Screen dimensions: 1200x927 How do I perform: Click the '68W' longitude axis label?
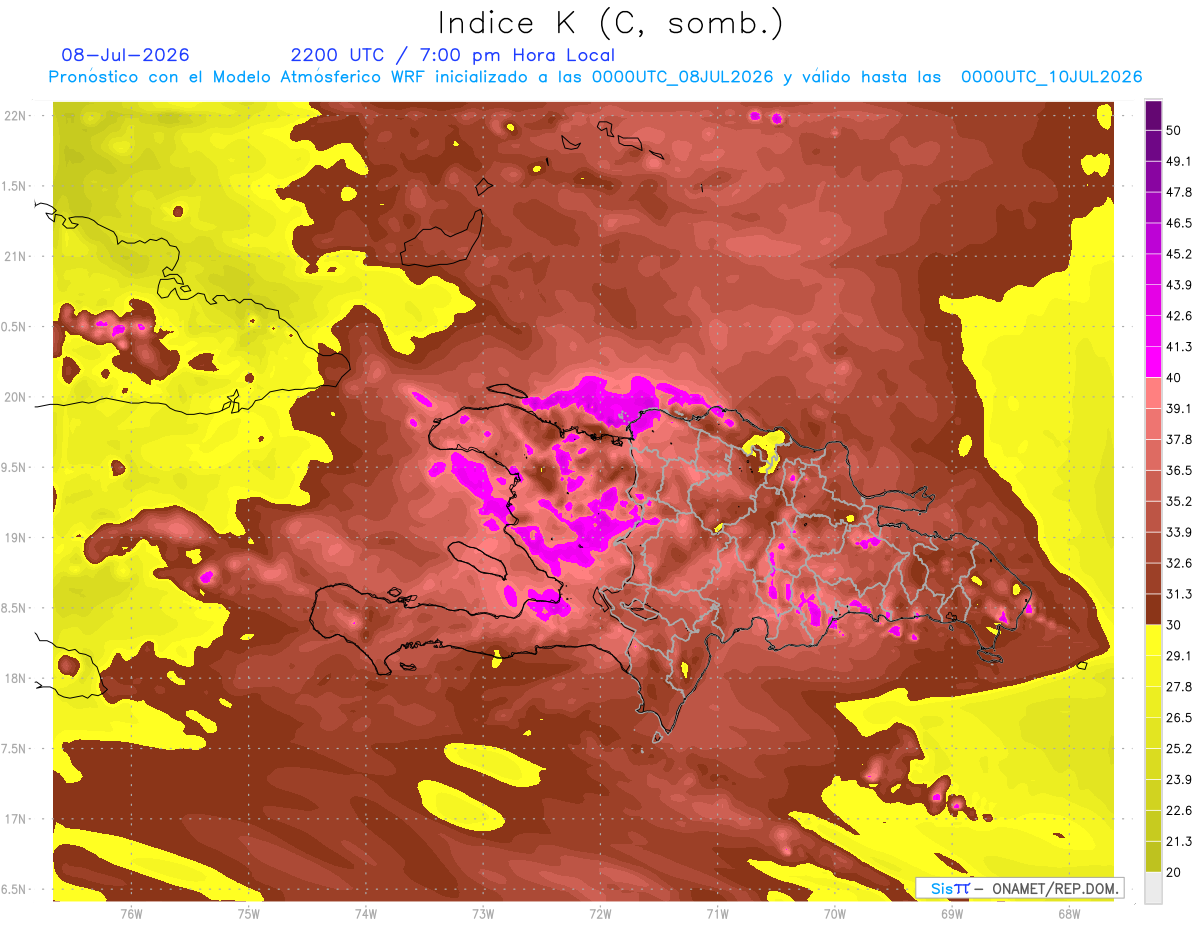(x=1068, y=913)
